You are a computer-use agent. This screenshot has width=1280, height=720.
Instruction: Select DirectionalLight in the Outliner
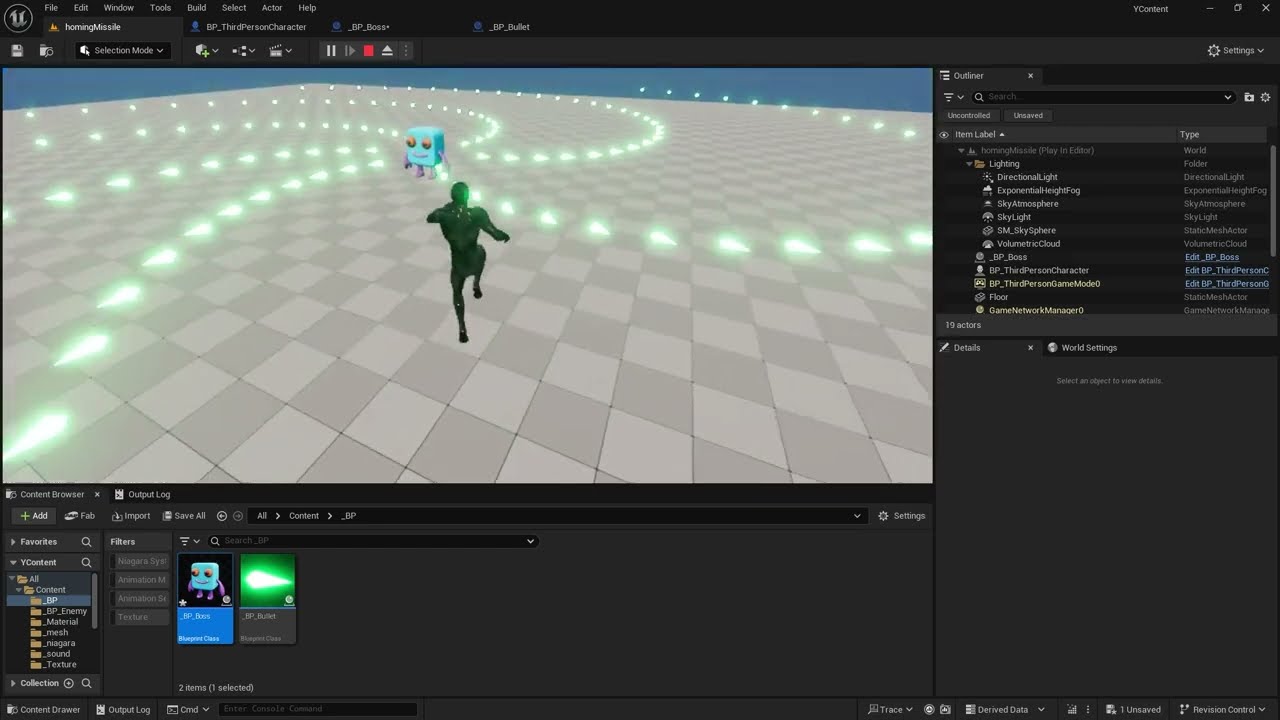coord(1027,177)
